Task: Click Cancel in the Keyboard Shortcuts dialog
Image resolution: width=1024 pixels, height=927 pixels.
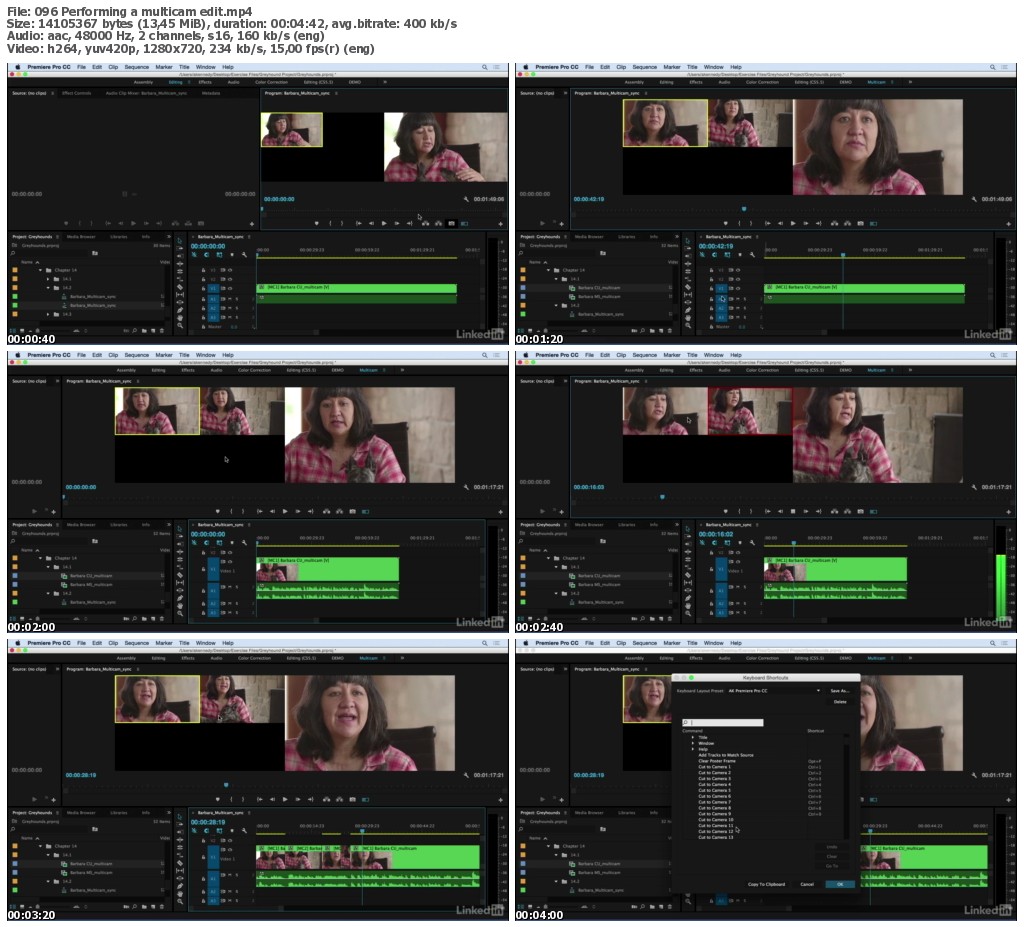Action: 807,884
